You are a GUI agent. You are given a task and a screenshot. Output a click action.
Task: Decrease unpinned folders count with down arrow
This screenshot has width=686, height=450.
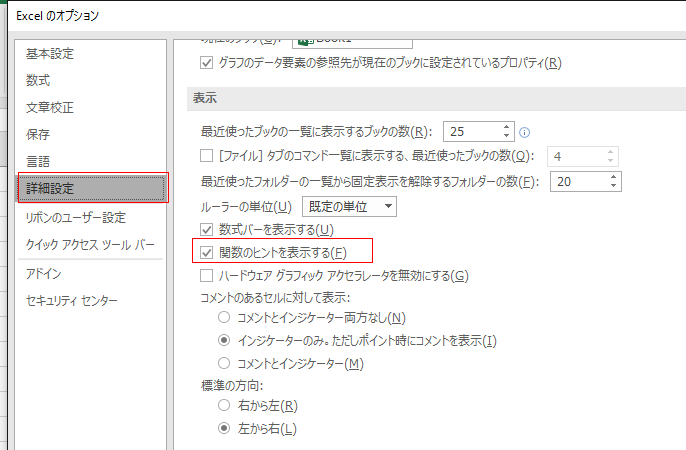click(x=613, y=186)
